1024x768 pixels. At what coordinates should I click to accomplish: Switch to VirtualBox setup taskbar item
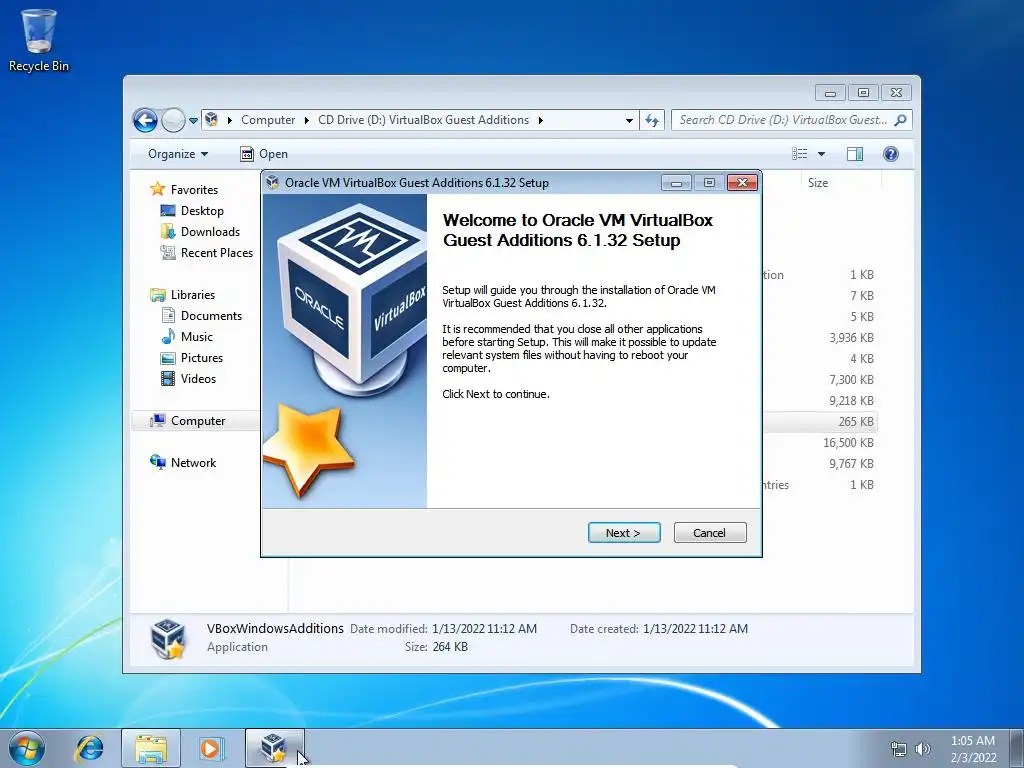tap(274, 748)
